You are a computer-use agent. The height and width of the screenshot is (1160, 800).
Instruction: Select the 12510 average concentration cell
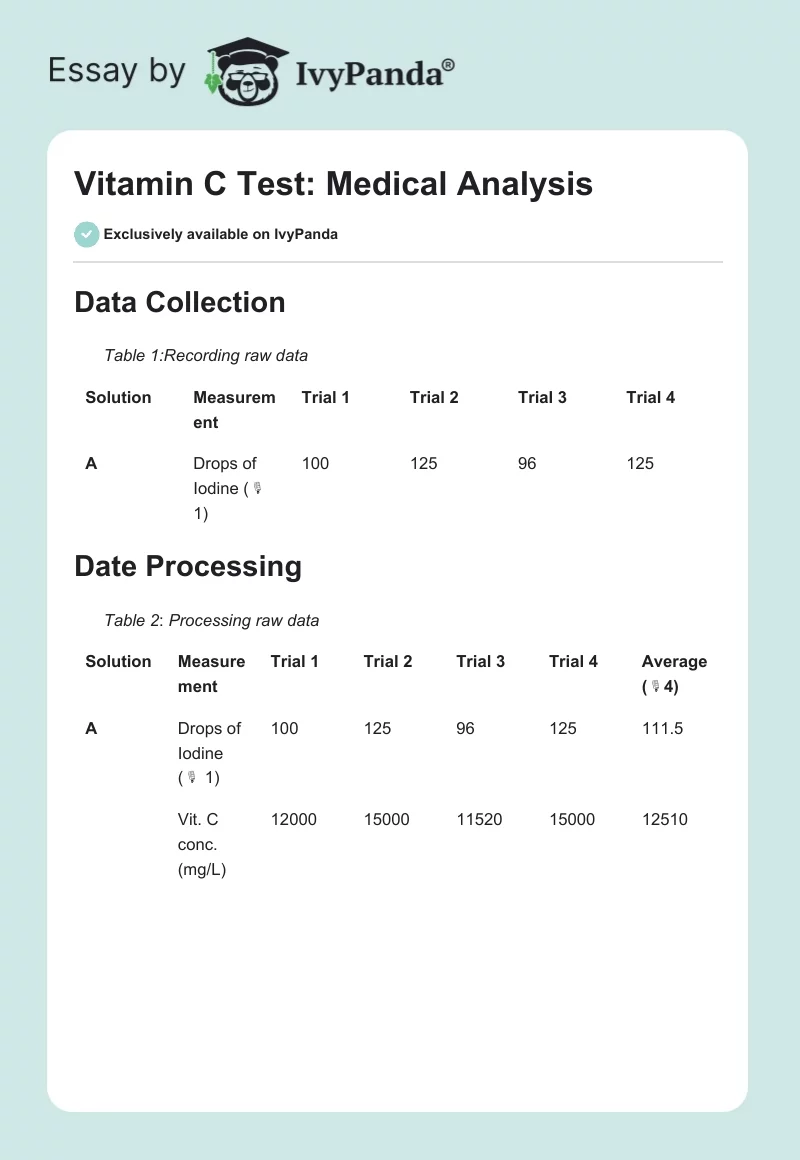click(x=664, y=819)
